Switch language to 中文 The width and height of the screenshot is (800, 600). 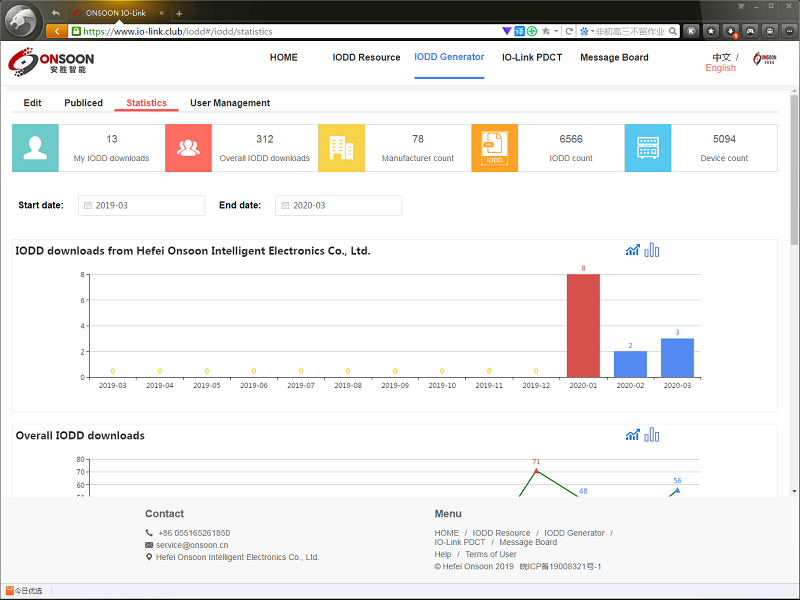click(x=721, y=57)
